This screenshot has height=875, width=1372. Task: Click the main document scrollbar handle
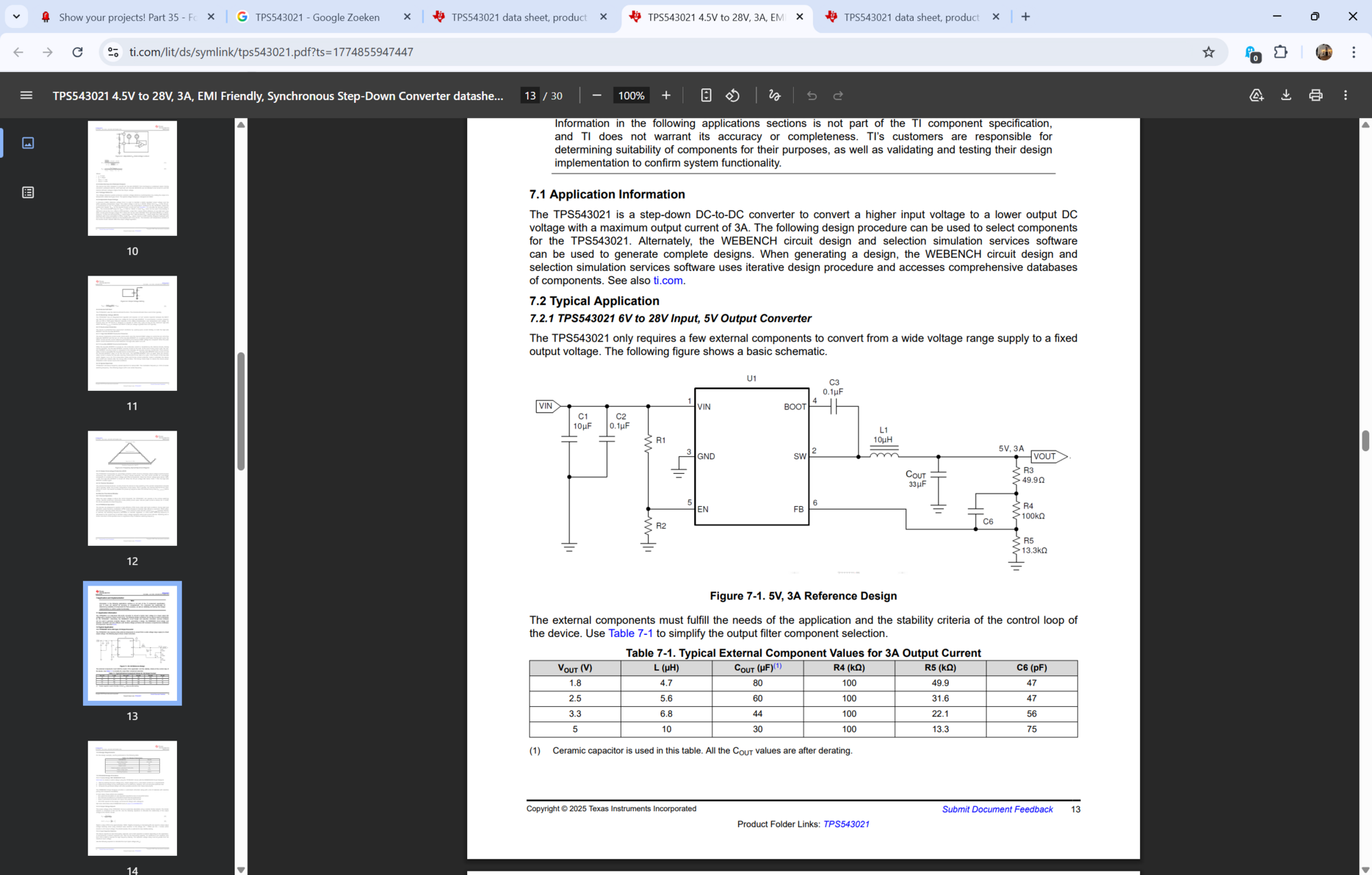[1365, 441]
